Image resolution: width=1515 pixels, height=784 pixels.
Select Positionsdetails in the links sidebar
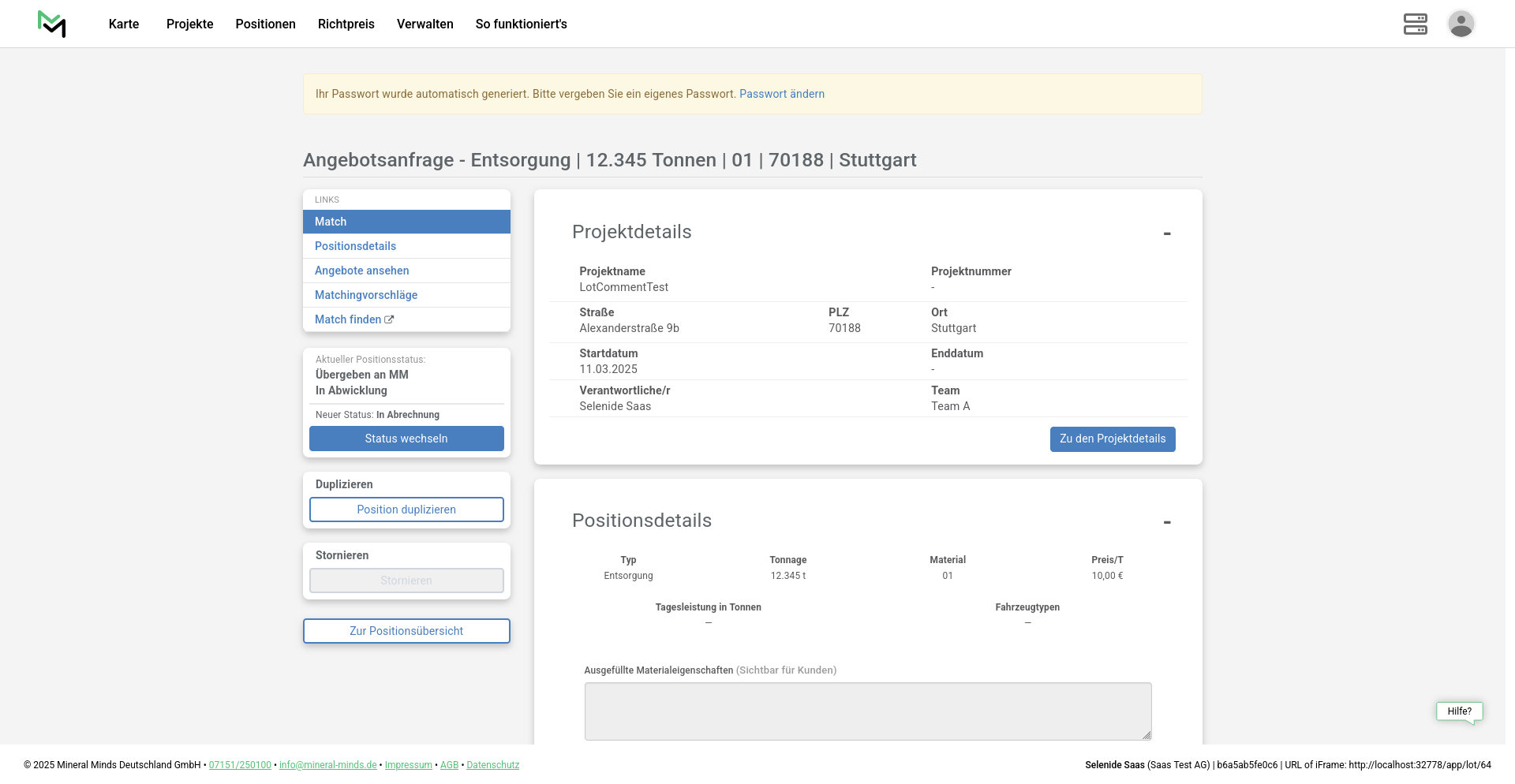355,246
